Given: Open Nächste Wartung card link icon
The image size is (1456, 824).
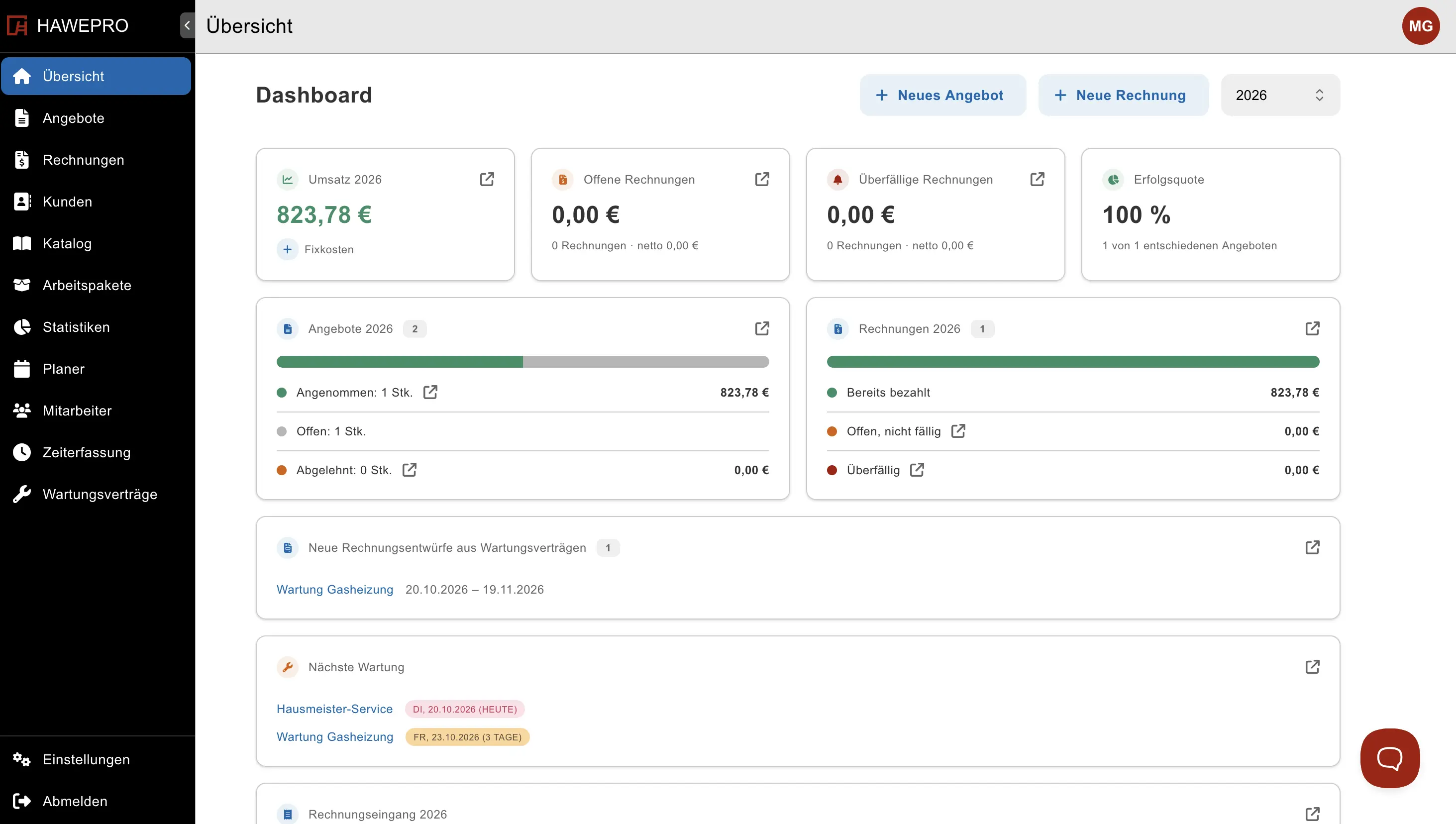Looking at the screenshot, I should pos(1312,667).
